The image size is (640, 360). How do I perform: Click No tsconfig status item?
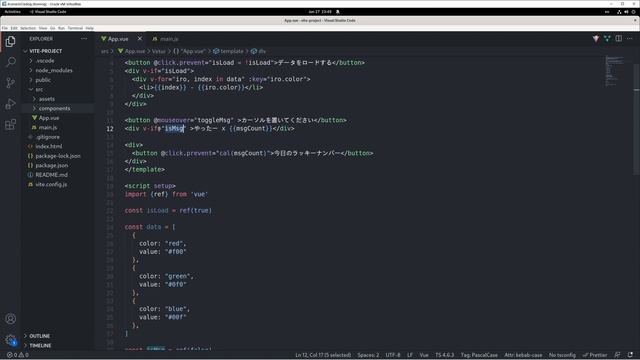[562, 355]
